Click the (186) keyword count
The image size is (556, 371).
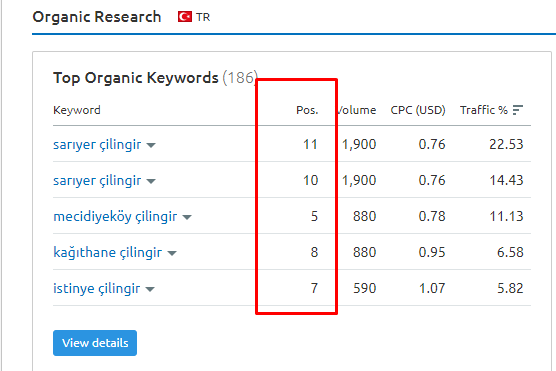[x=240, y=78]
